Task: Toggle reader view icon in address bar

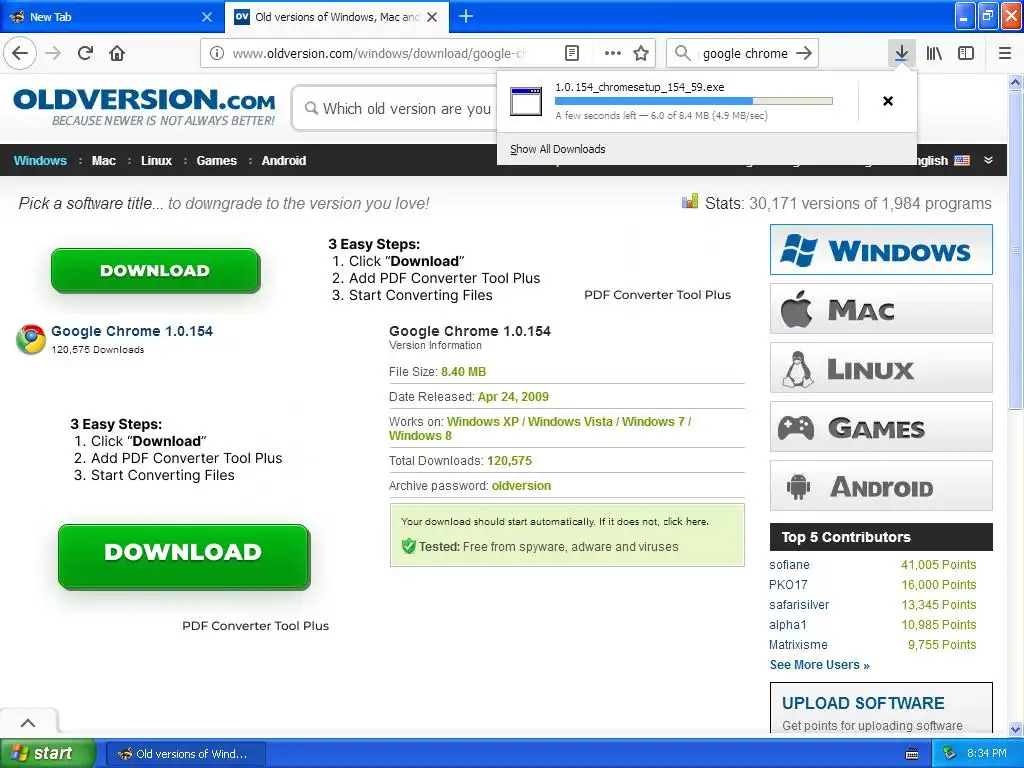Action: coord(571,53)
